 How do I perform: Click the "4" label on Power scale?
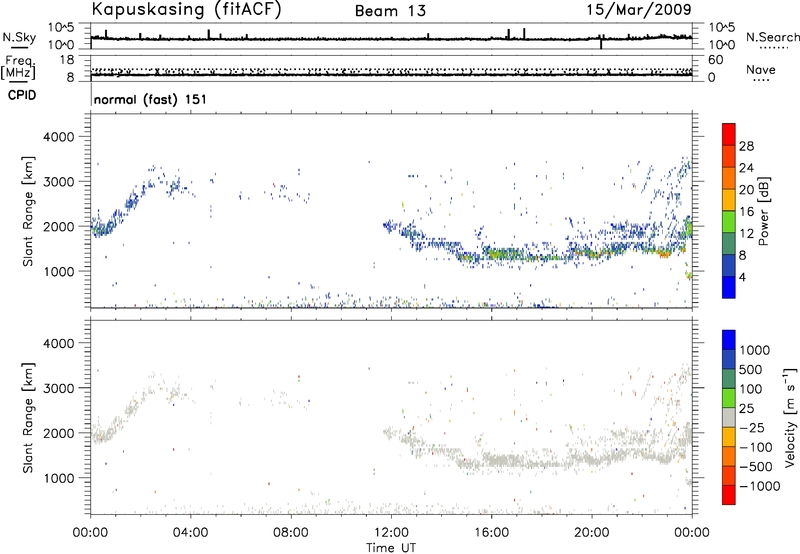click(x=742, y=277)
